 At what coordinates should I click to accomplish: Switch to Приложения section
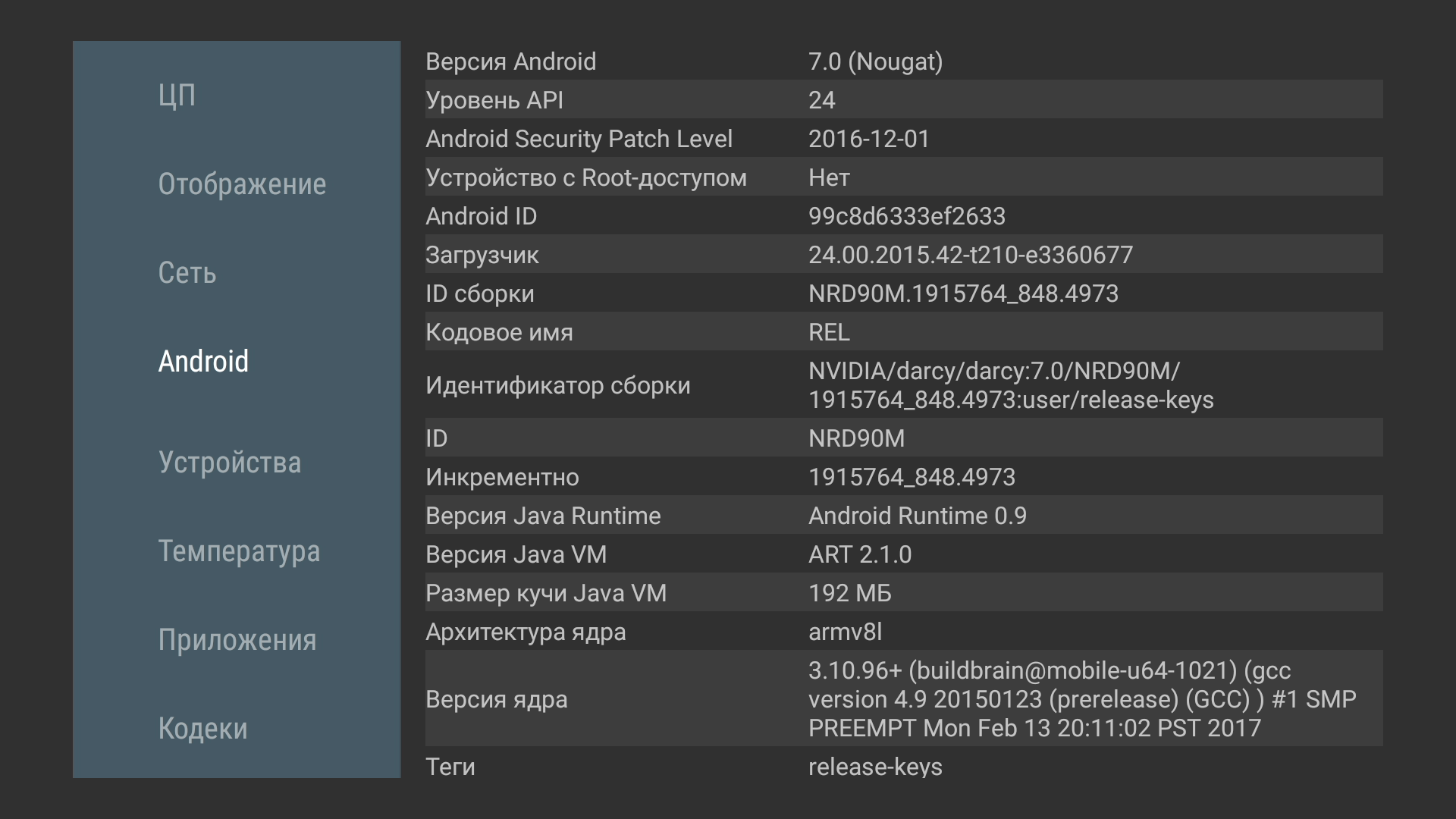(237, 640)
